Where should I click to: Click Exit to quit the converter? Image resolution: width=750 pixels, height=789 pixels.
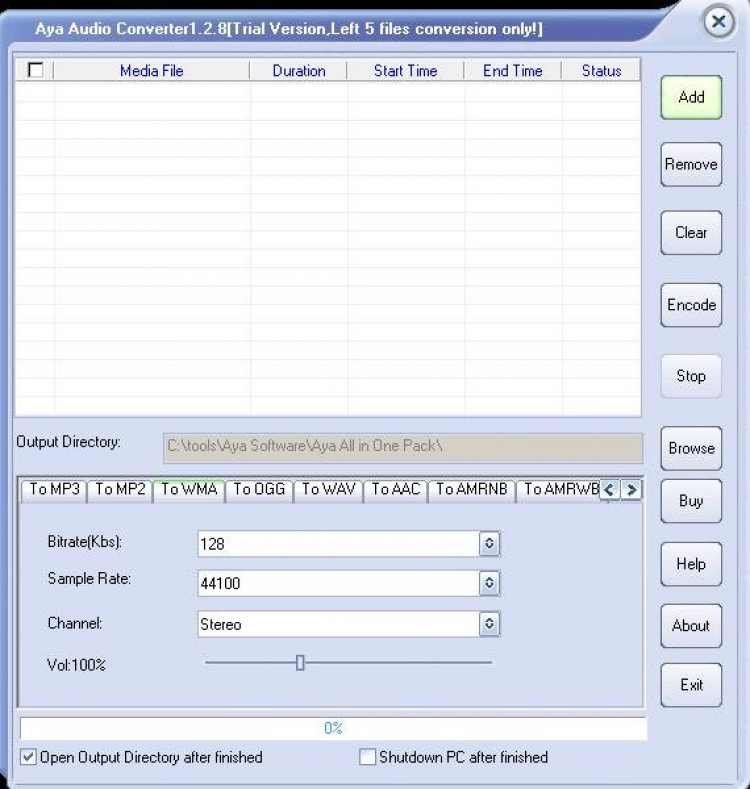691,685
